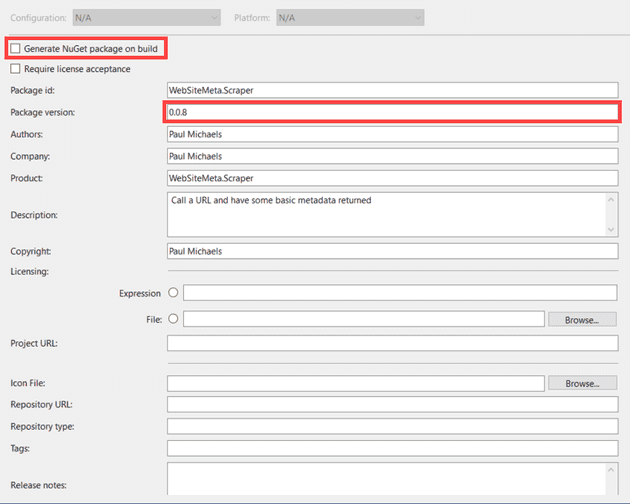630x504 pixels.
Task: Click the Copyright input field
Action: coord(393,251)
